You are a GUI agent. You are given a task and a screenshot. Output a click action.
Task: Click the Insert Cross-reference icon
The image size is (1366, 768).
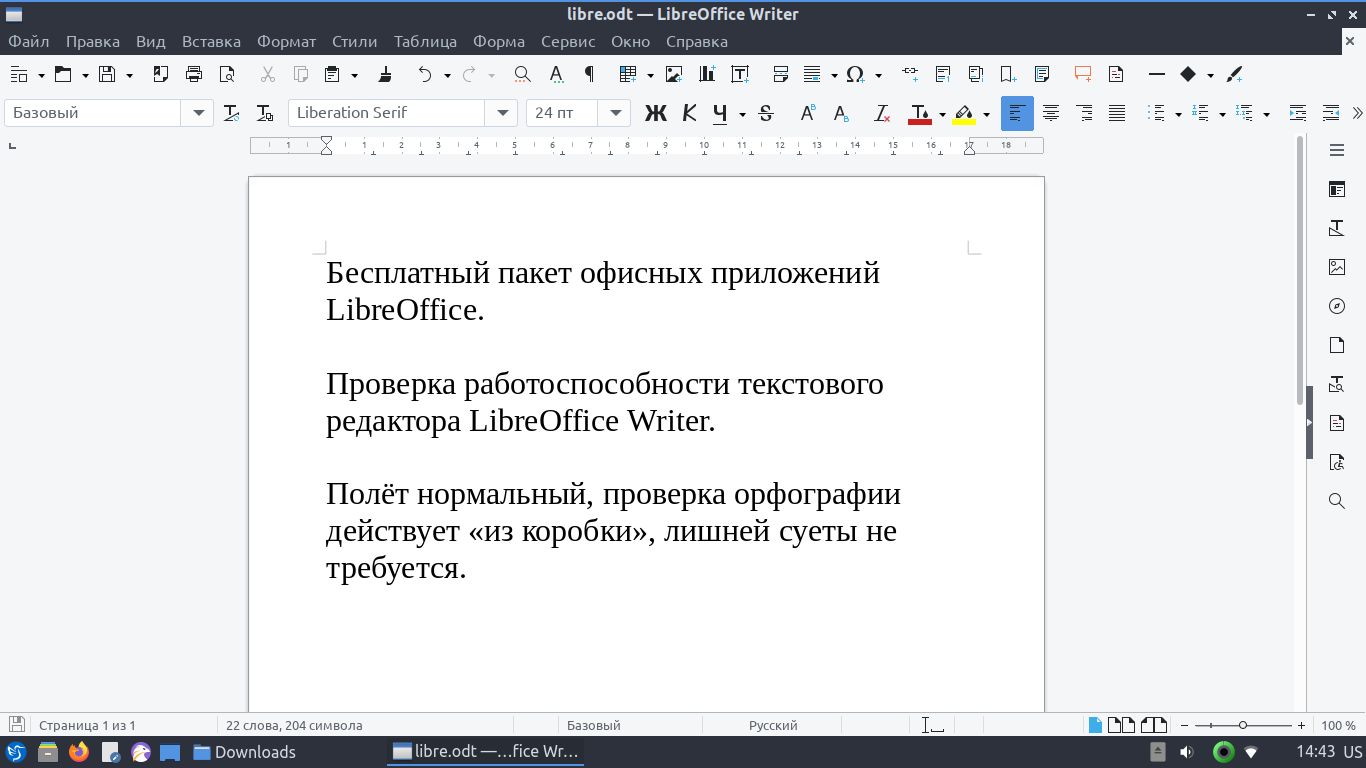pyautogui.click(x=1042, y=74)
